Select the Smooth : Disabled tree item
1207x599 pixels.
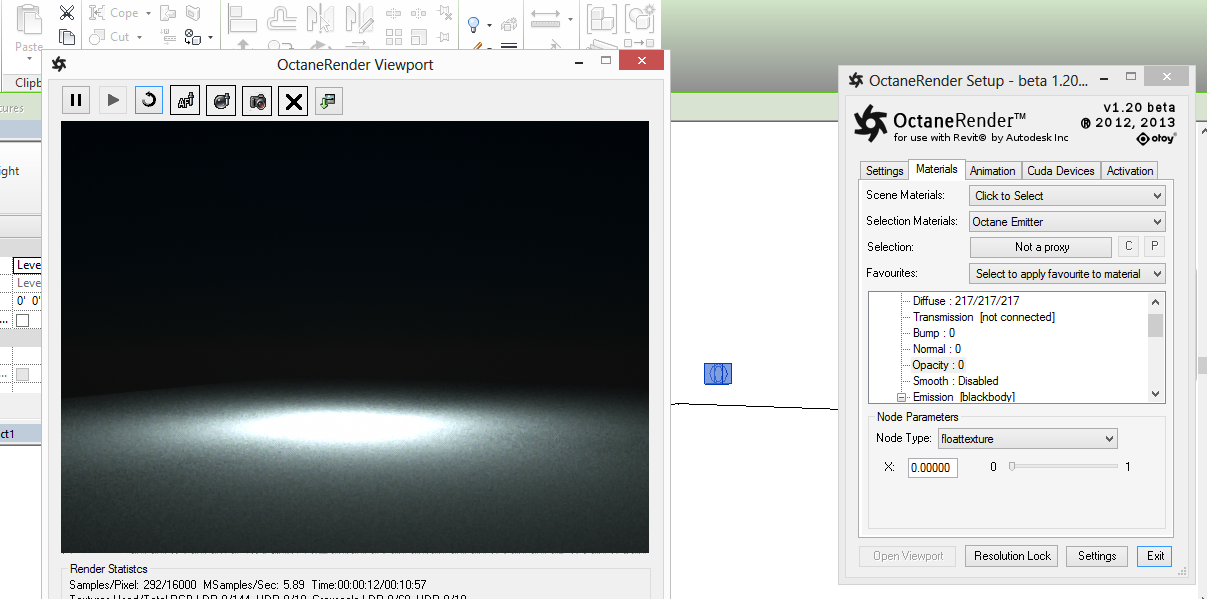[x=956, y=381]
